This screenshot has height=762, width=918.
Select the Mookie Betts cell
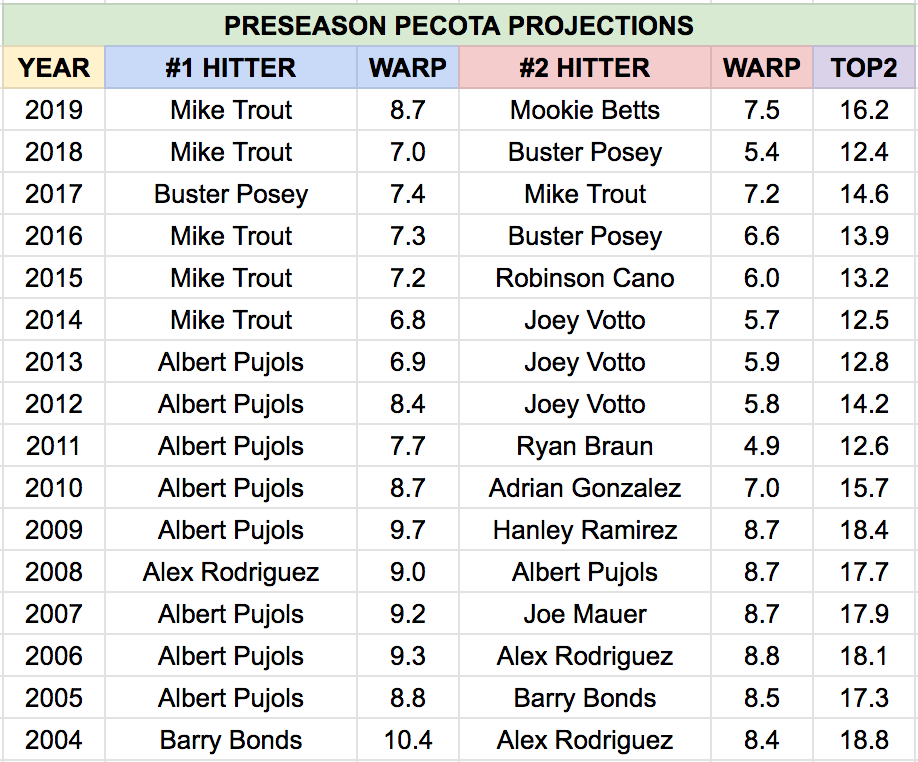coord(585,110)
